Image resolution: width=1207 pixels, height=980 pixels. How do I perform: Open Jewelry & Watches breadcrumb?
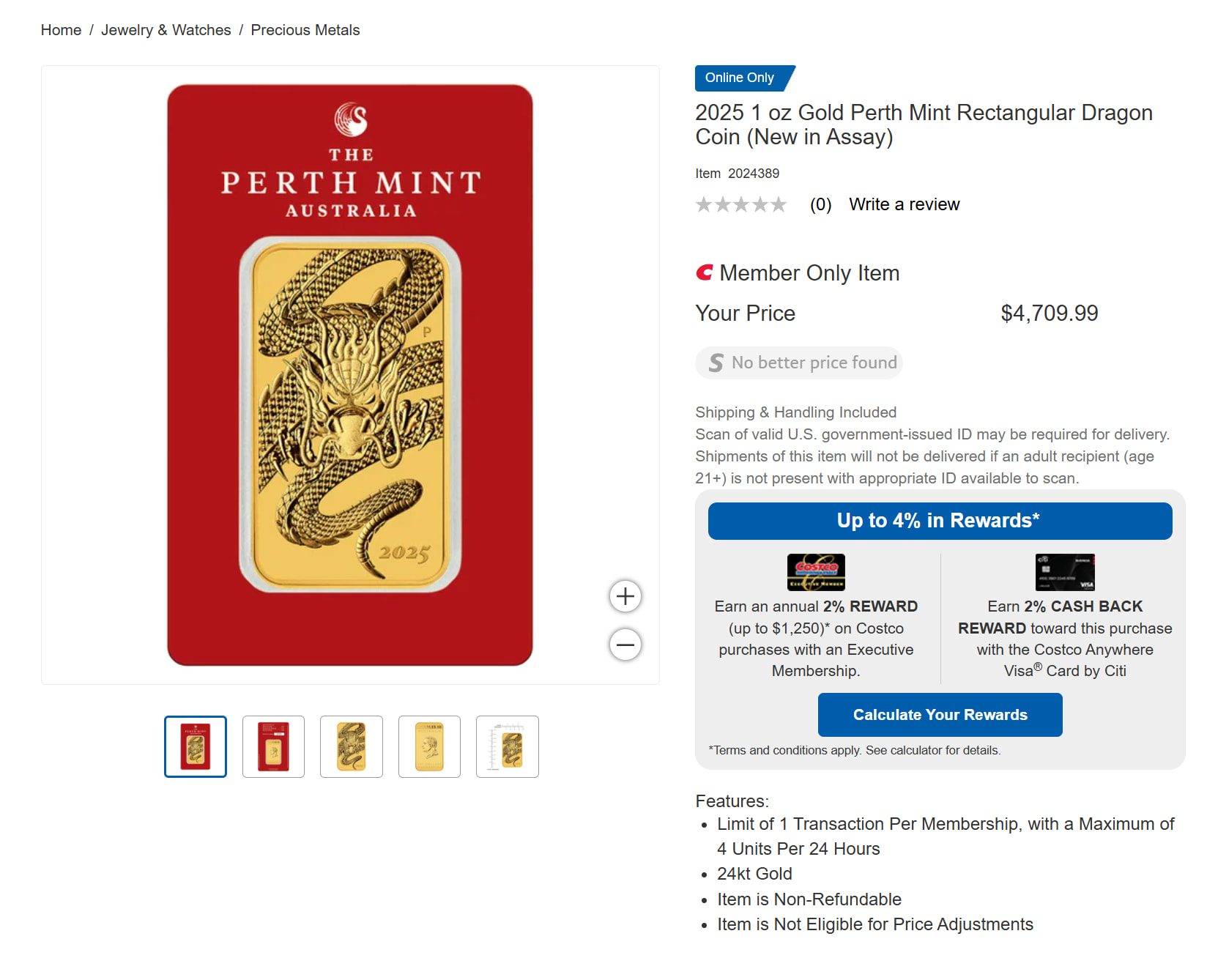tap(166, 30)
